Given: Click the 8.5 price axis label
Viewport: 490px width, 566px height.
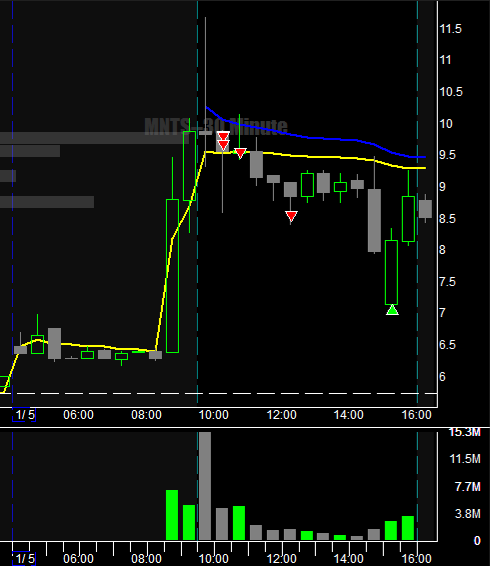Looking at the screenshot, I should click(x=447, y=218).
